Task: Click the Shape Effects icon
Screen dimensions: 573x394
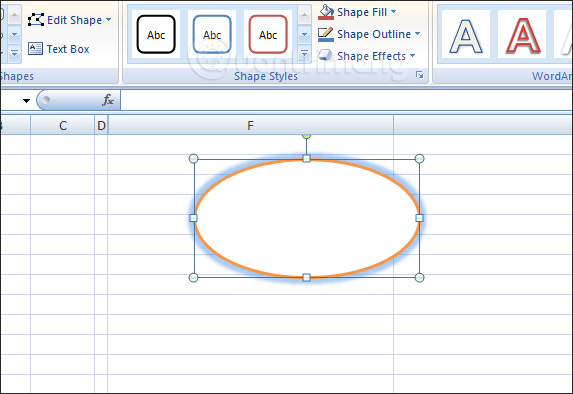Action: coord(325,56)
